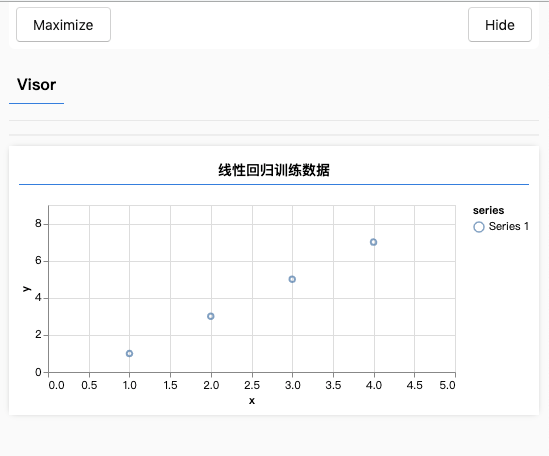Click the x axis title label
Image resolution: width=549 pixels, height=456 pixels.
[x=252, y=400]
